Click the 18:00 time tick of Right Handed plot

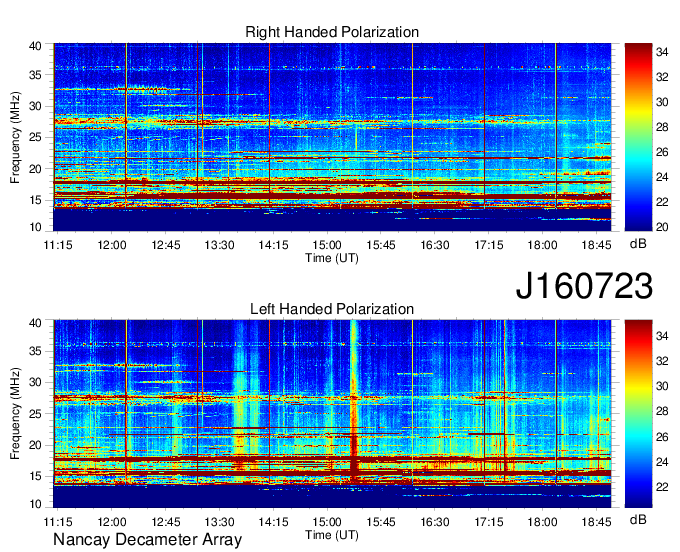(x=543, y=245)
